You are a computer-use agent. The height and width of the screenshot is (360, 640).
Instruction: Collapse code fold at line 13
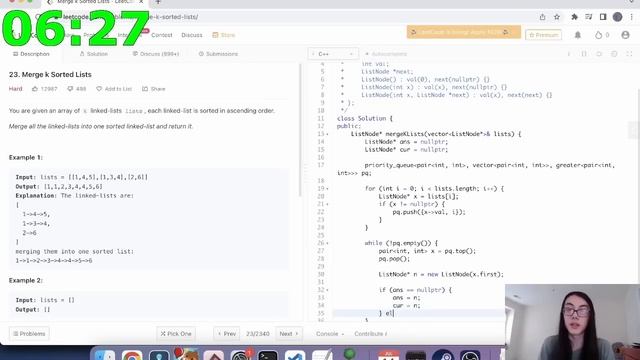(x=327, y=134)
